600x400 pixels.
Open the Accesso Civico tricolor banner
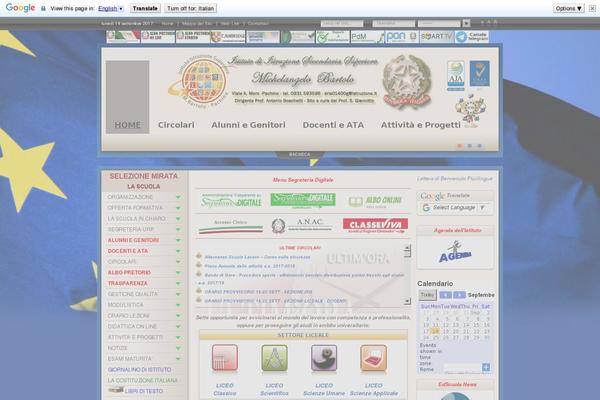(231, 226)
